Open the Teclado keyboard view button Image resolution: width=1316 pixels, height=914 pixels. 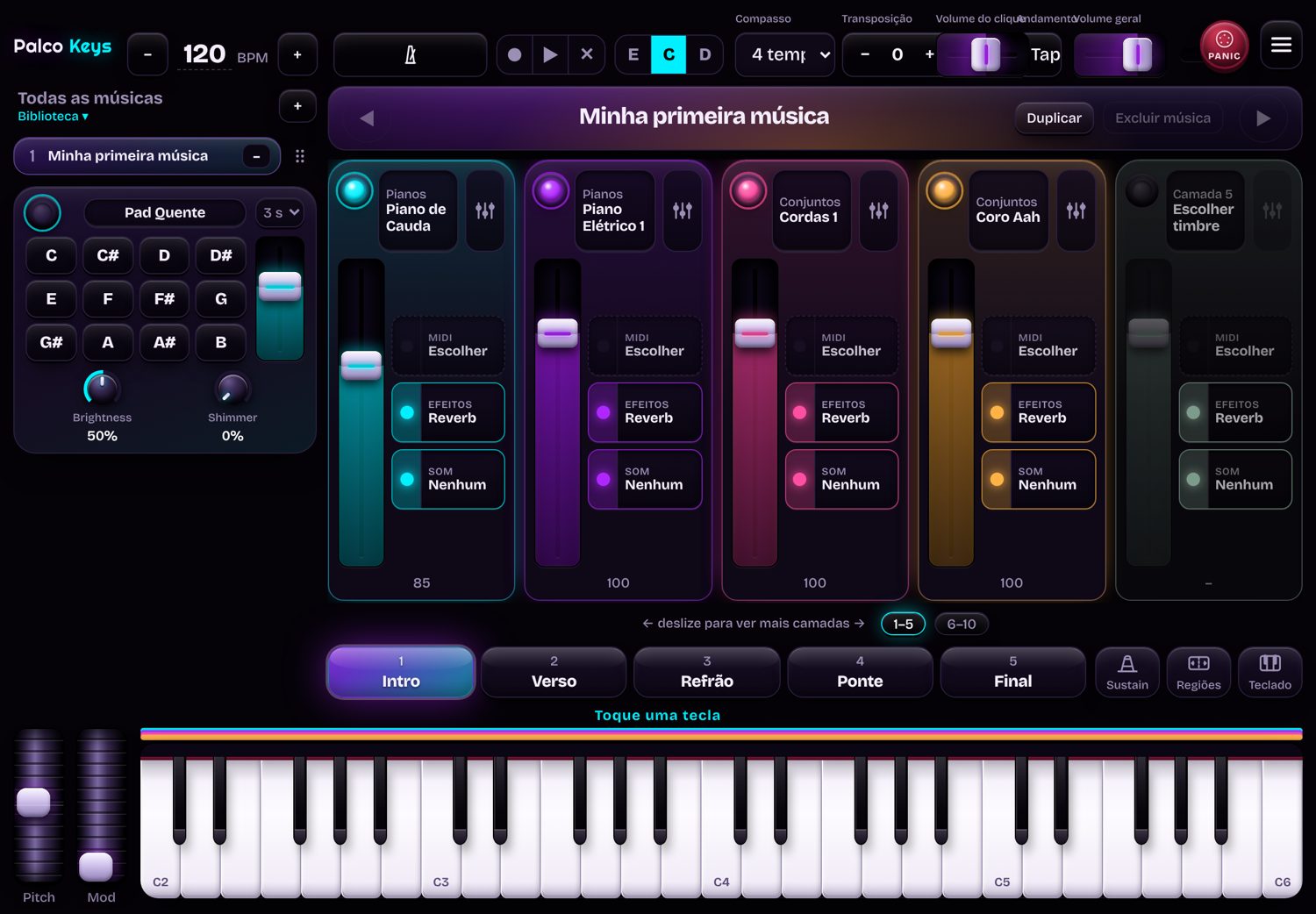pos(1270,673)
